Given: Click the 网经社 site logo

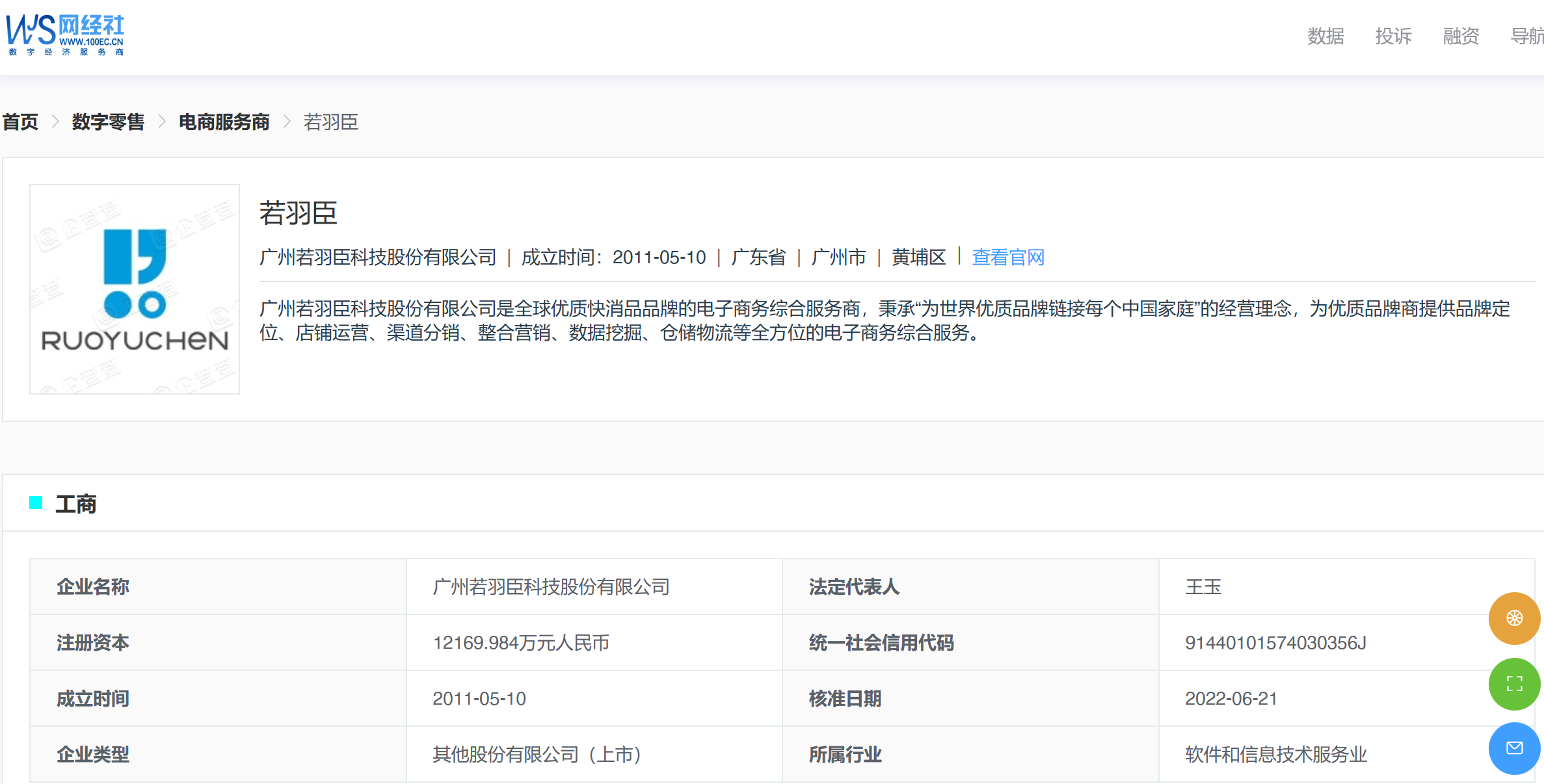Looking at the screenshot, I should pos(65,35).
